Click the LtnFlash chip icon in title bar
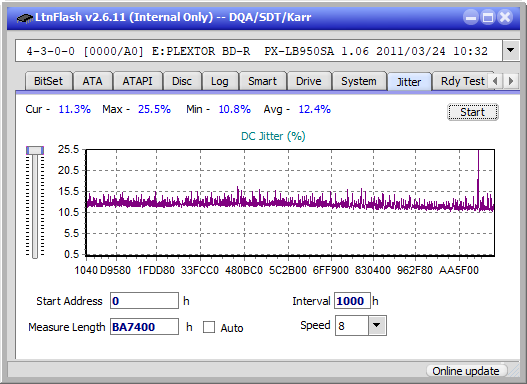 click(x=24, y=17)
